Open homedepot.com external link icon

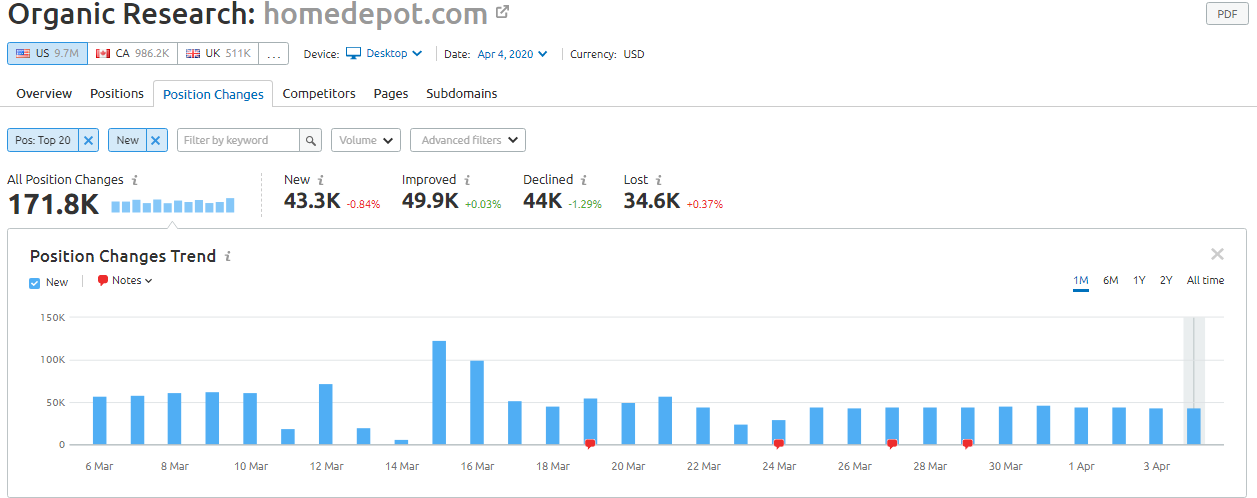click(x=502, y=13)
